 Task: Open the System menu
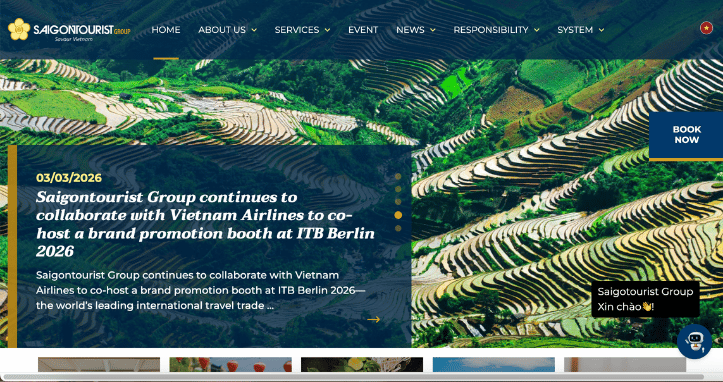coord(575,30)
